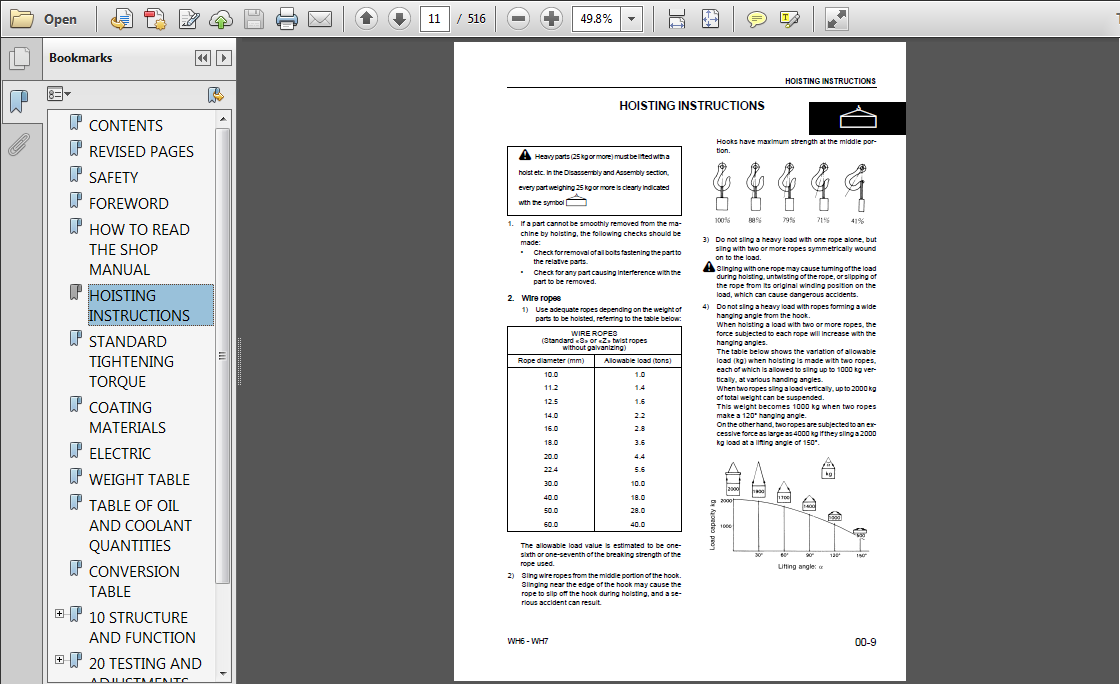The image size is (1120, 684).
Task: Click the page number field showing 11
Action: tap(434, 19)
